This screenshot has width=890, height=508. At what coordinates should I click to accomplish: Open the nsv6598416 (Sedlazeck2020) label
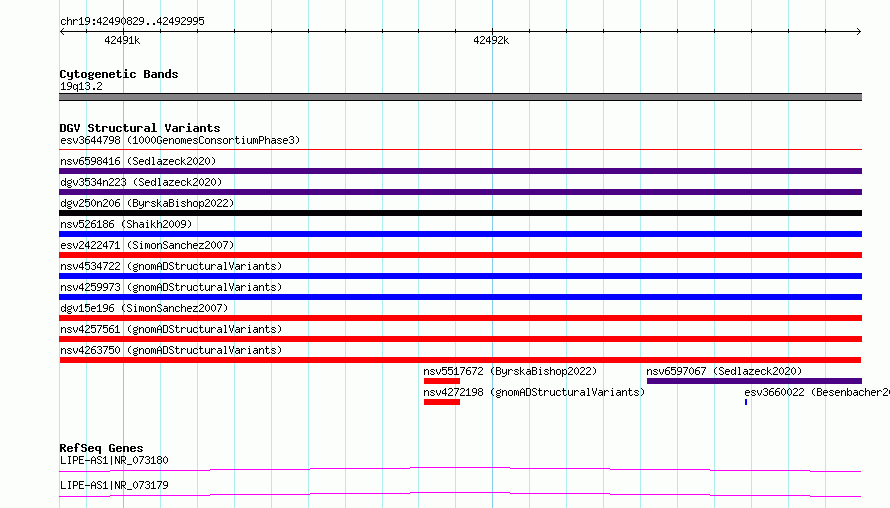coord(138,161)
